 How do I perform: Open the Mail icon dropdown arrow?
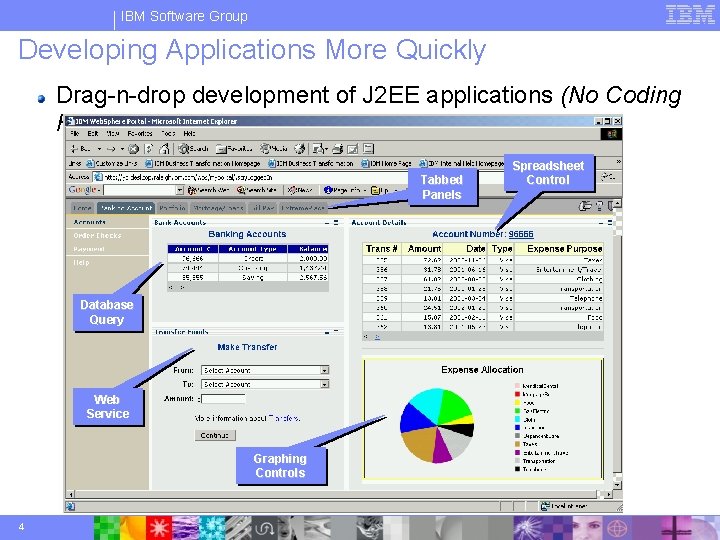click(326, 149)
